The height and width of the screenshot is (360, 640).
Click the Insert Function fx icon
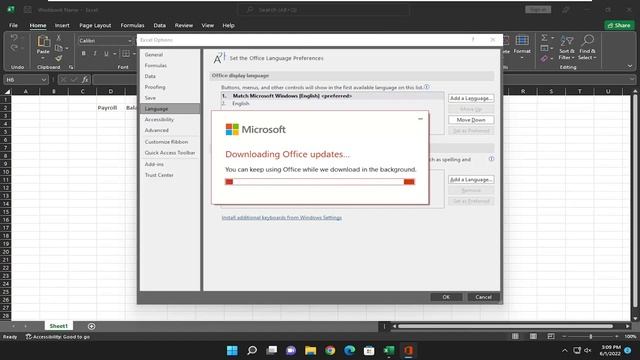(x=85, y=80)
